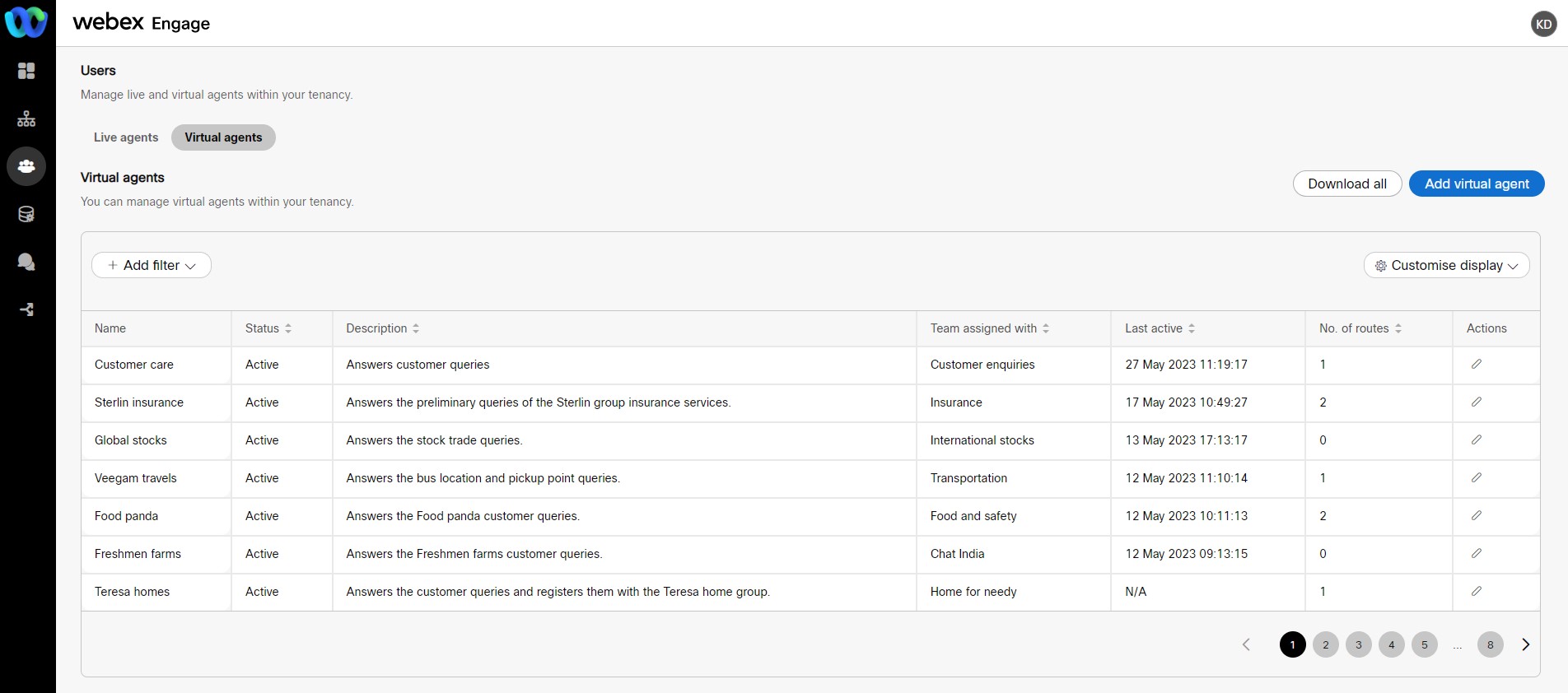Open the dashboard grid icon in sidebar
Image resolution: width=1568 pixels, height=693 pixels.
[x=26, y=71]
